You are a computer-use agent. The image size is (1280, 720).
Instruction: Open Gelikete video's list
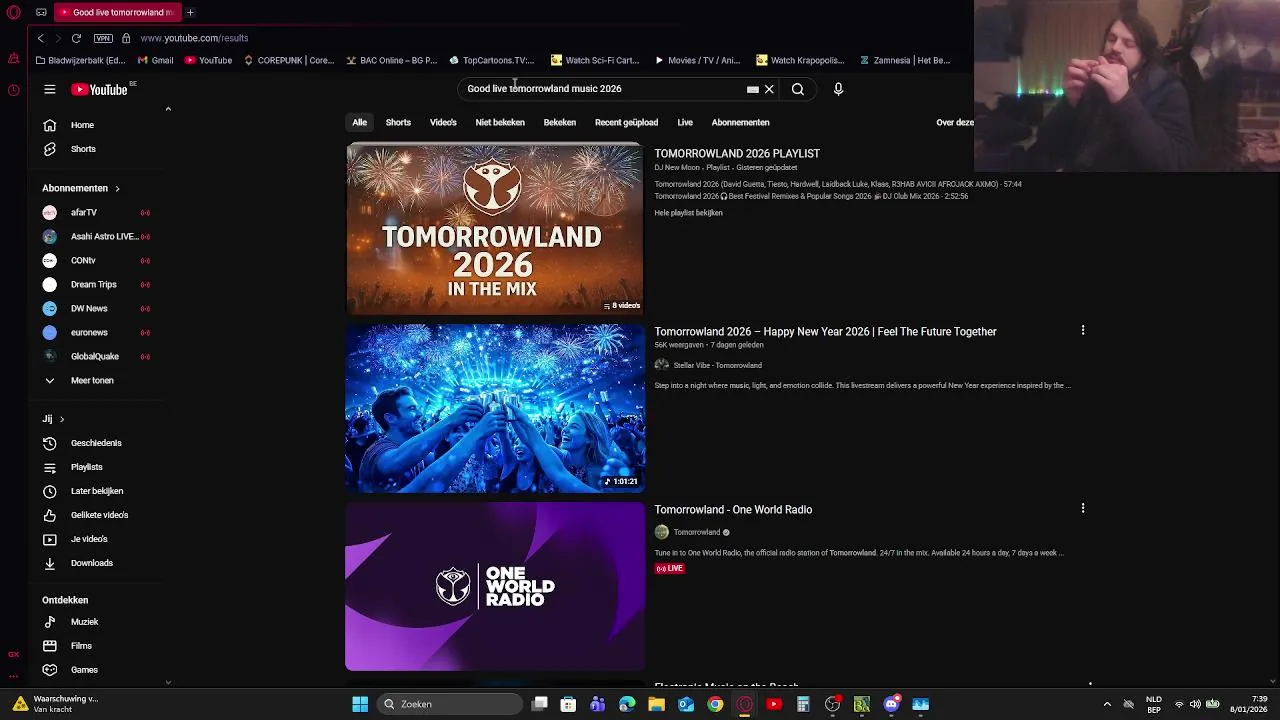(x=97, y=515)
